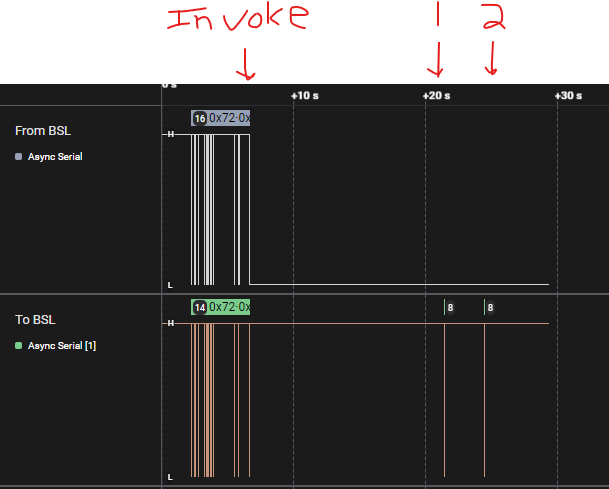Click the +20 s timeline label
609x489 pixels.
(x=437, y=96)
